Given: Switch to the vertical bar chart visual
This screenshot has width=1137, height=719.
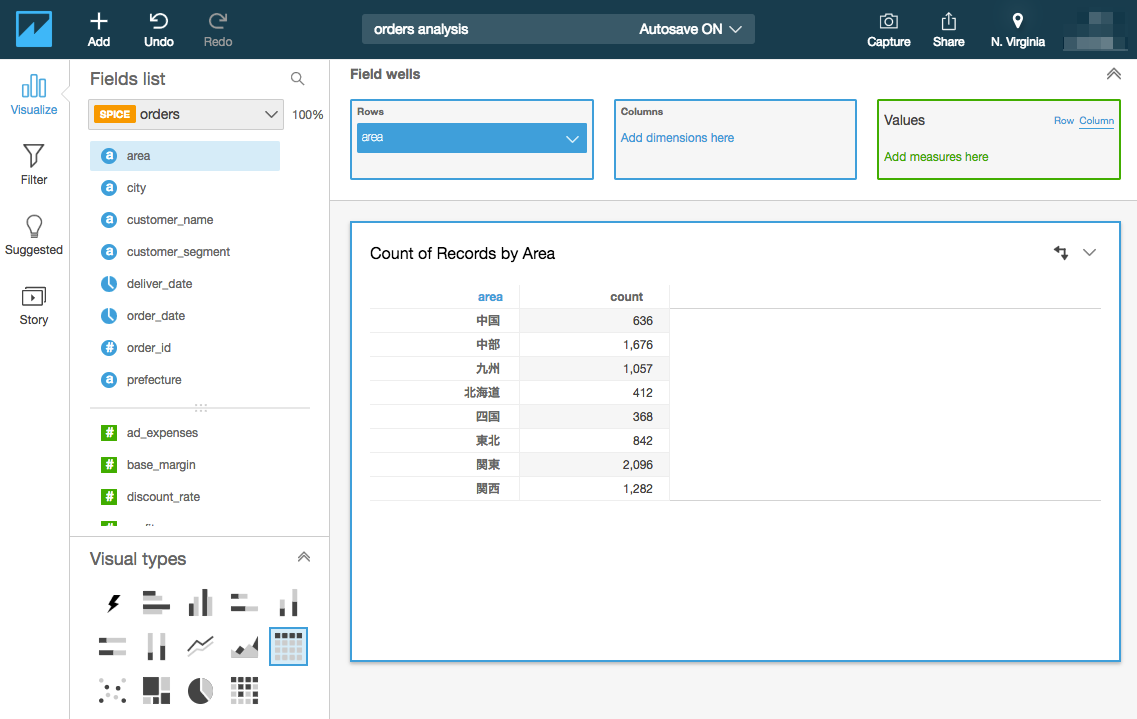Looking at the screenshot, I should [x=200, y=602].
